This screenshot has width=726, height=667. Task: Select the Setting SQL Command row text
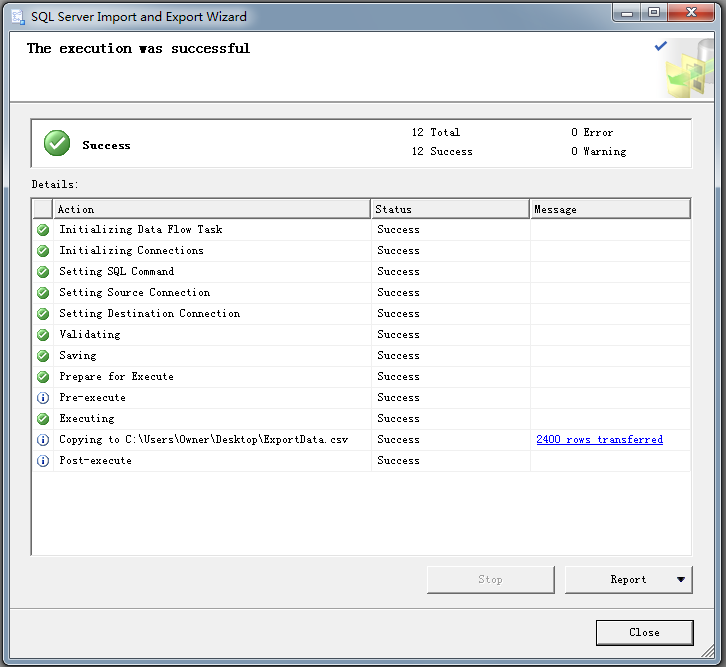pos(117,272)
